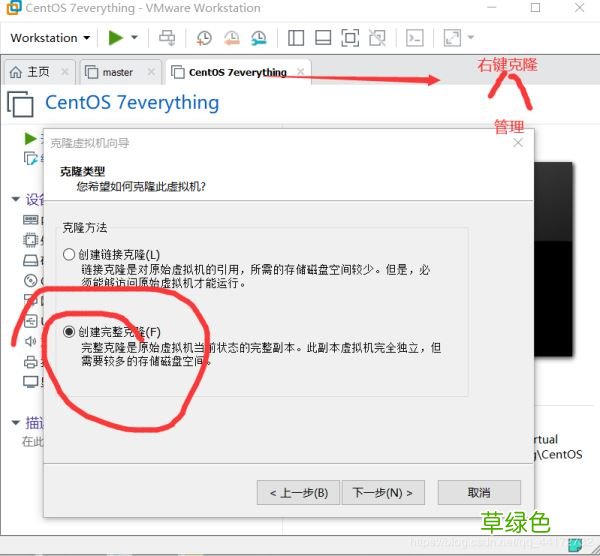
Task: Collapse the 设备 devices section arrow
Action: pos(16,199)
